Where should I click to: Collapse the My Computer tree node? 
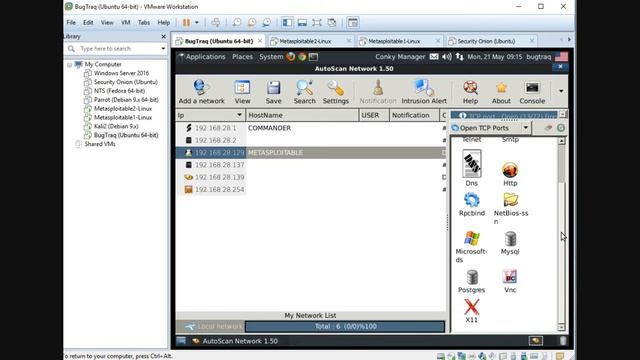click(x=69, y=64)
